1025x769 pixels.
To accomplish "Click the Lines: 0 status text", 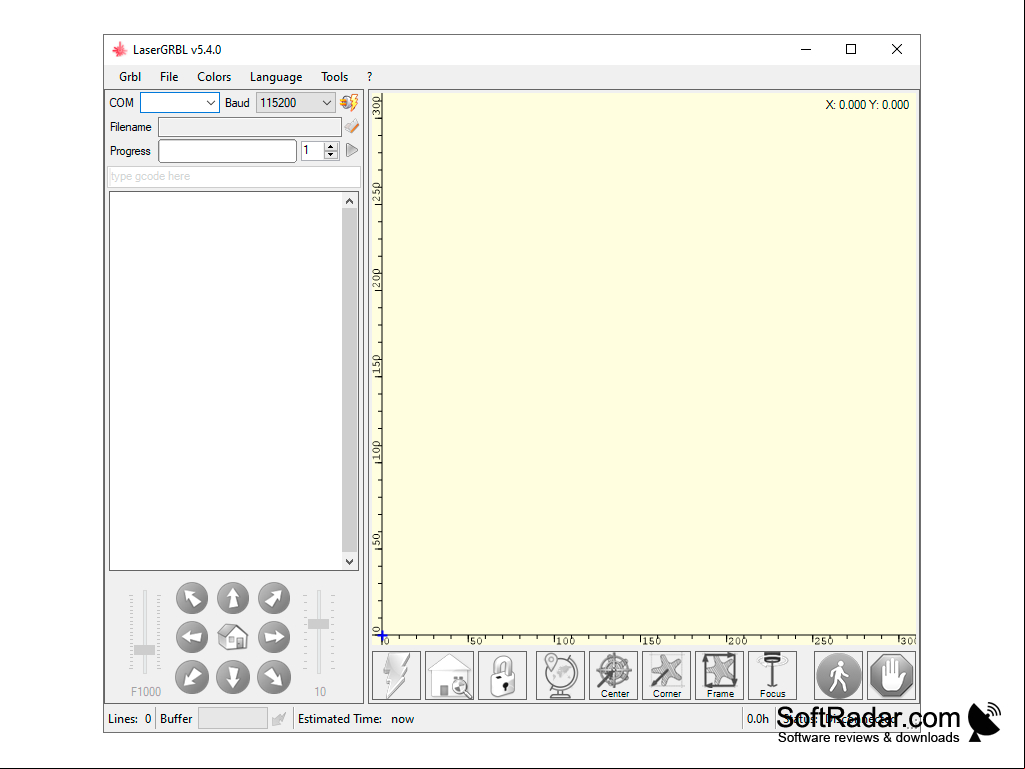I will tap(129, 719).
